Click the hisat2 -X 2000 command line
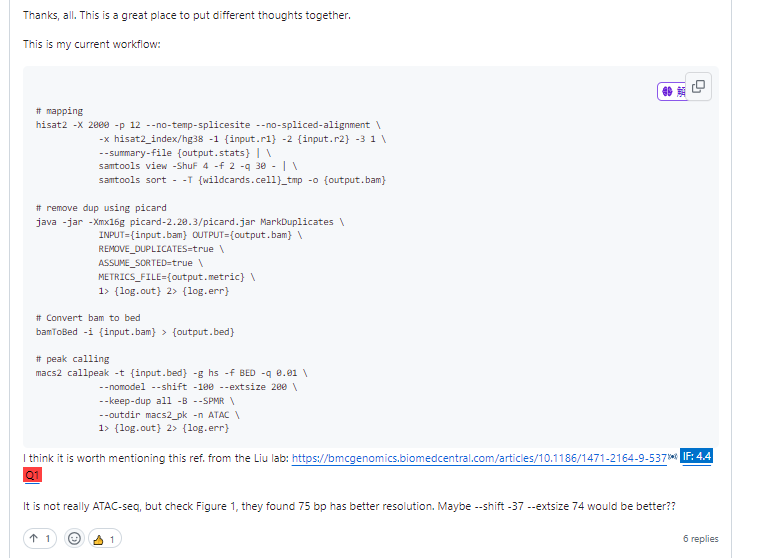 tap(210, 125)
